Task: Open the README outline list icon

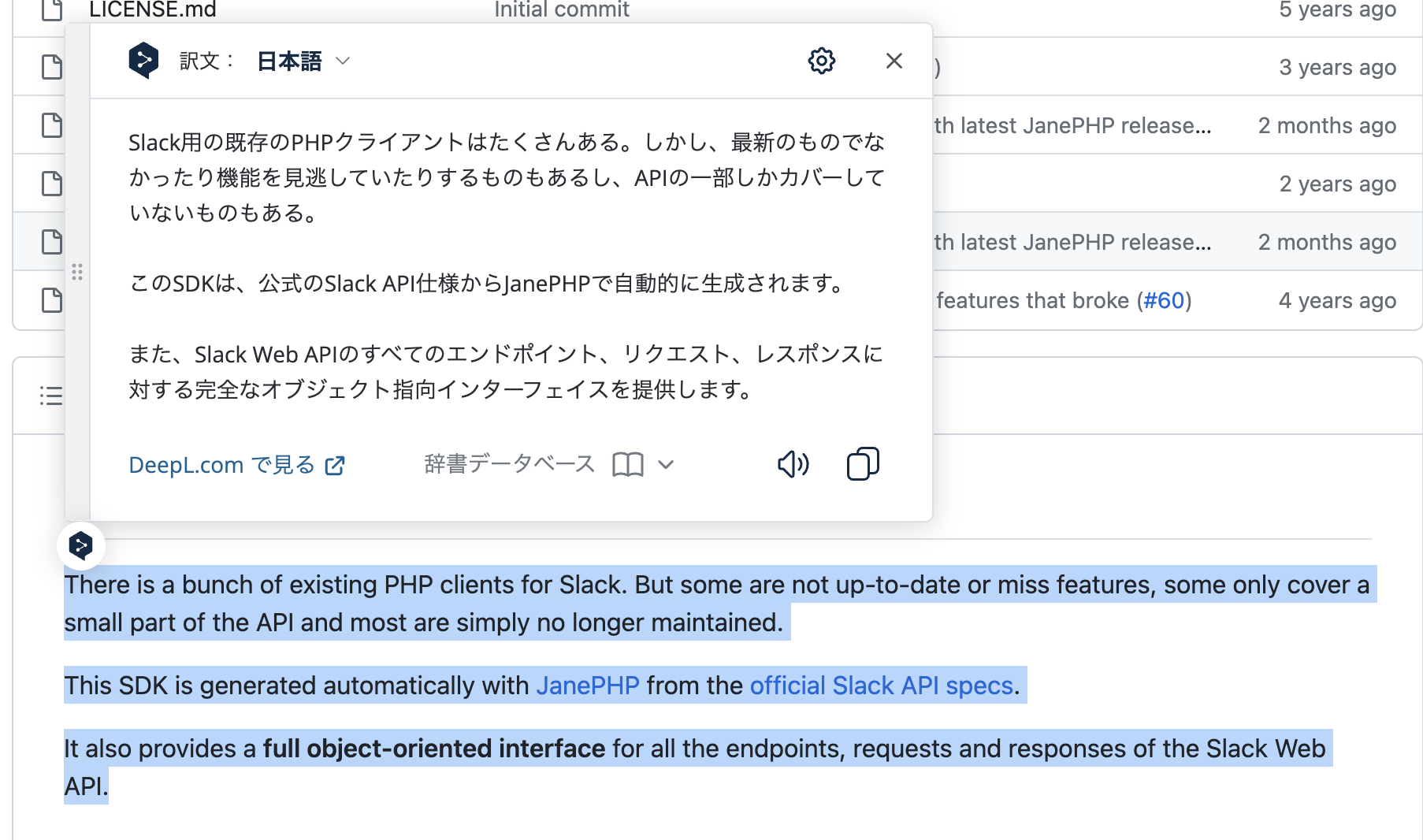Action: click(x=51, y=396)
